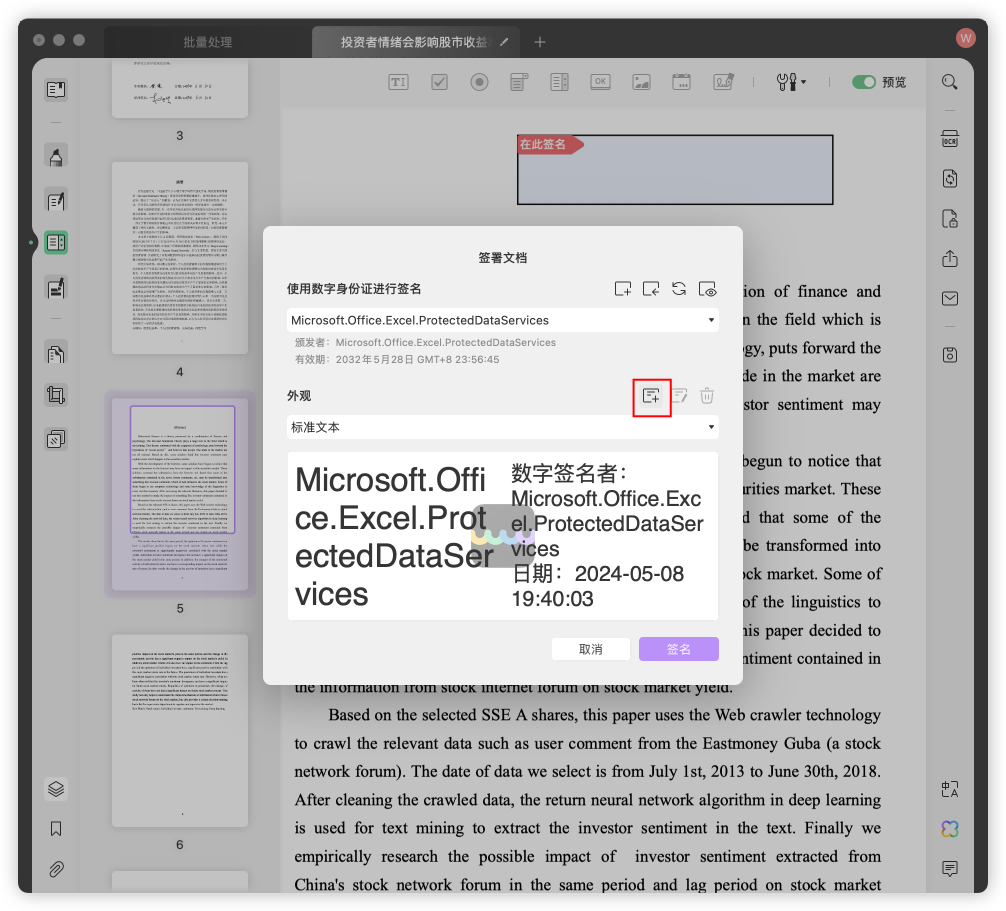Screen dimensions: 1006x911
Task: Open the search magnifier
Action: click(x=950, y=82)
